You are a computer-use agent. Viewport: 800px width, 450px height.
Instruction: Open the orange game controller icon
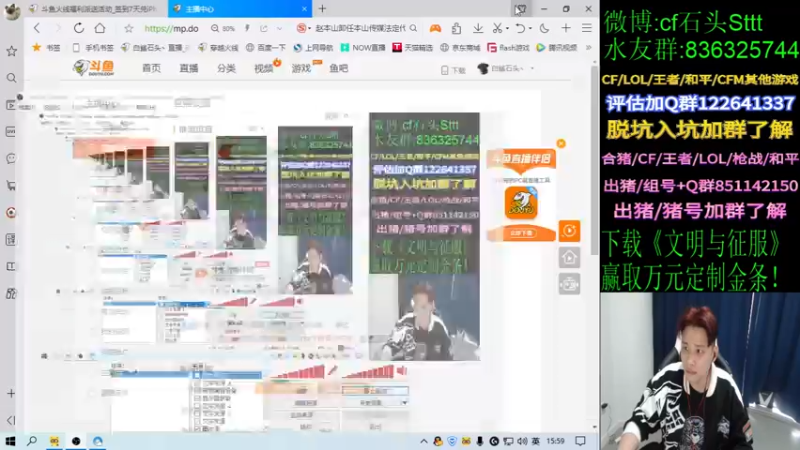point(435,29)
